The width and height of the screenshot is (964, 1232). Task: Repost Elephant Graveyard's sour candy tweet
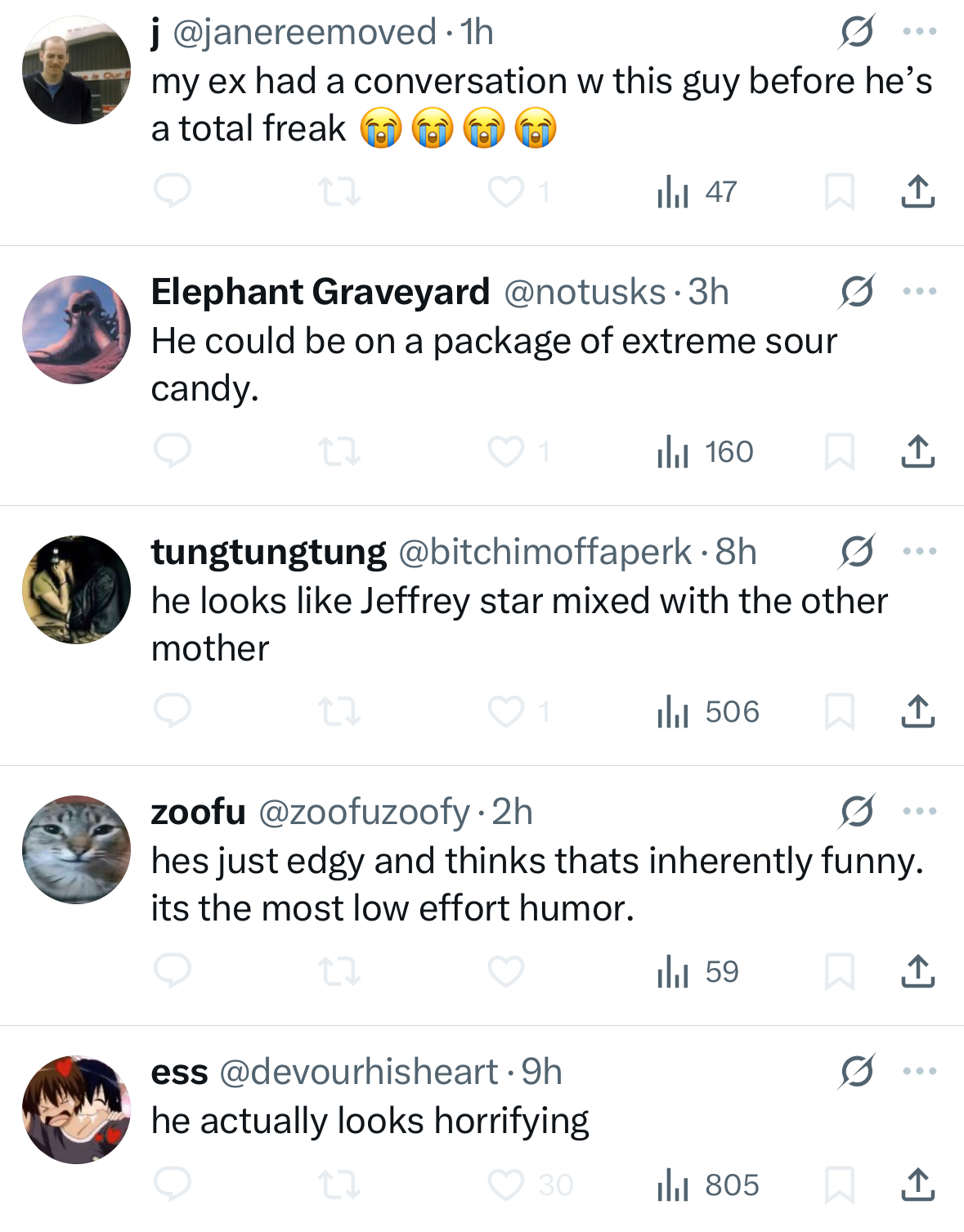click(x=339, y=451)
